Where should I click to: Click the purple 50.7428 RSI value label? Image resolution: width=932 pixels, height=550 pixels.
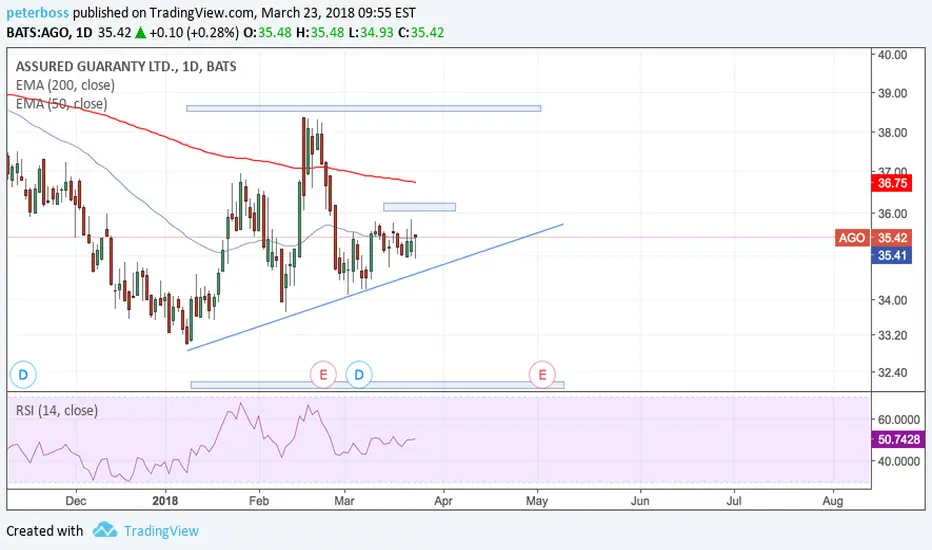[898, 439]
